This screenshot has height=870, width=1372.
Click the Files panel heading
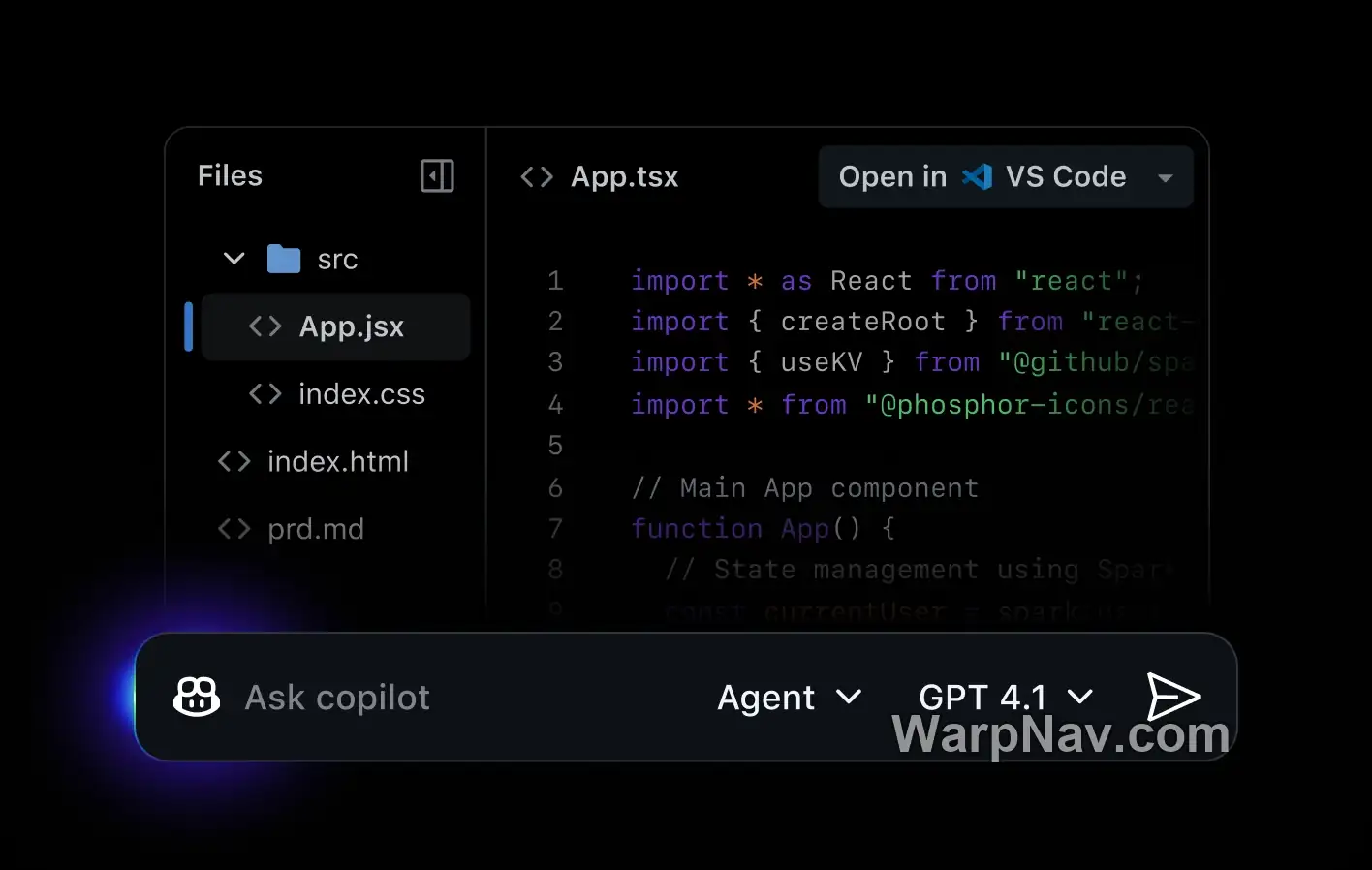(230, 175)
